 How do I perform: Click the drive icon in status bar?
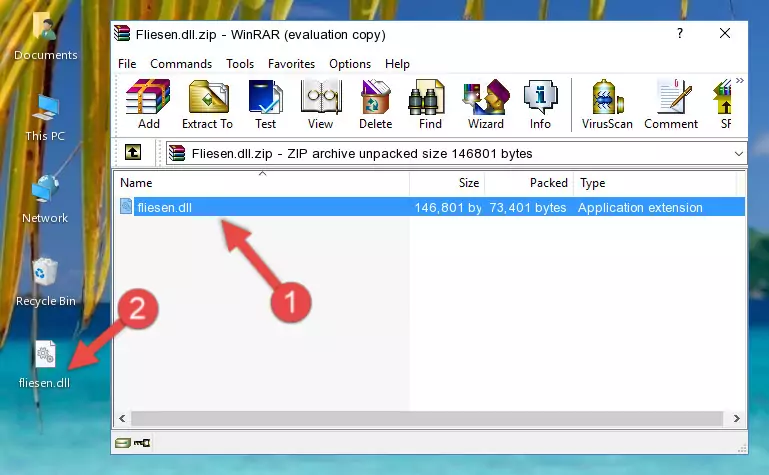point(123,443)
